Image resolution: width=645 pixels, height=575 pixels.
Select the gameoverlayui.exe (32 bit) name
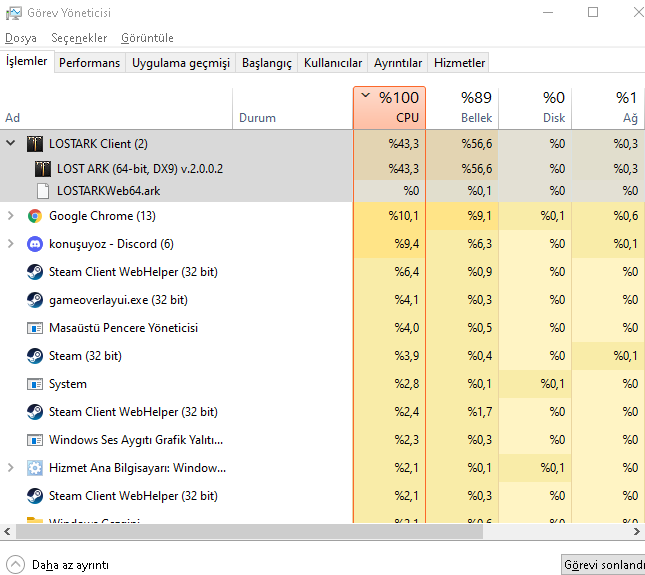click(118, 300)
